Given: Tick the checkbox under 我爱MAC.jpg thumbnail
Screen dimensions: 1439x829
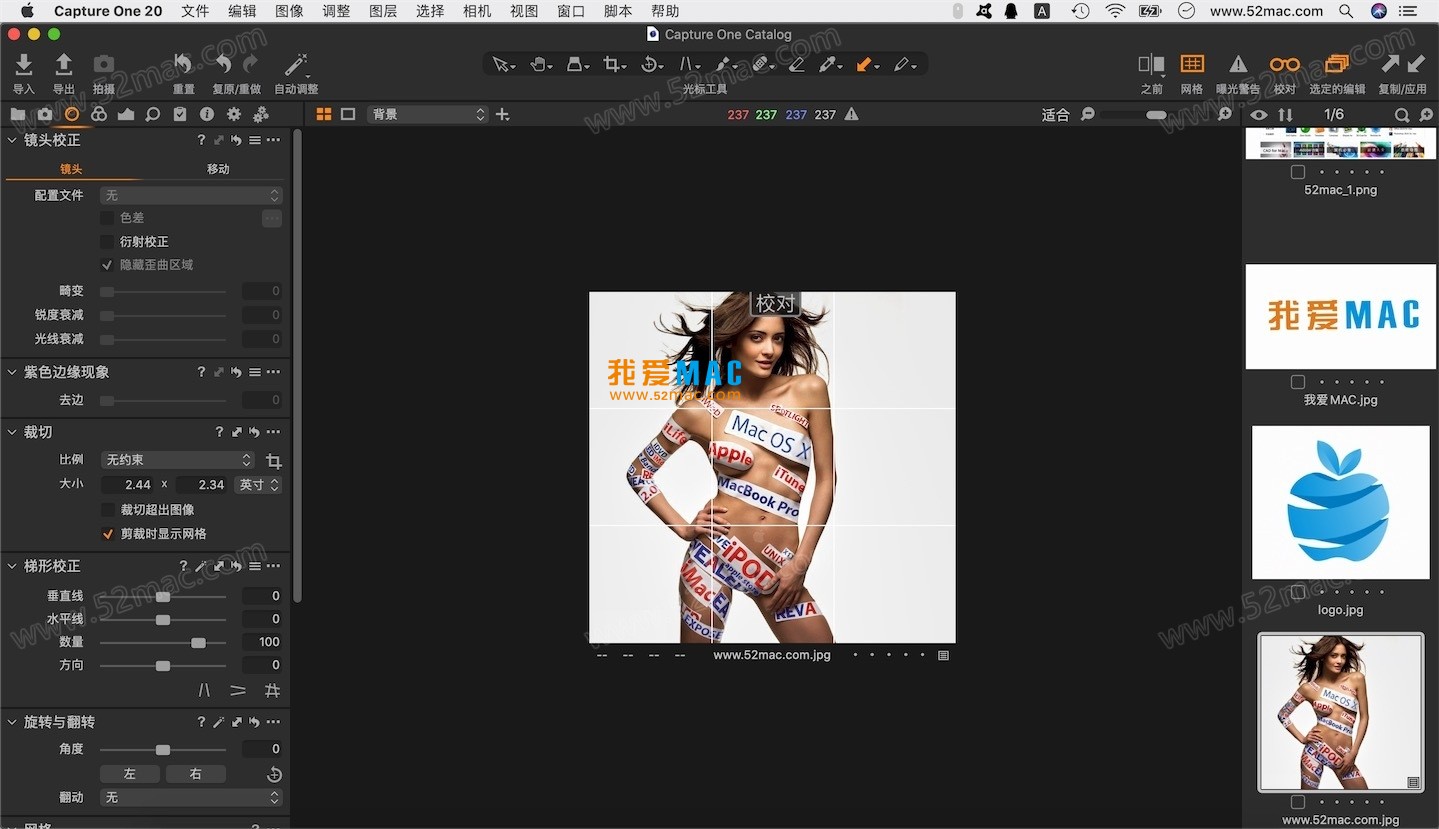Looking at the screenshot, I should point(1297,382).
